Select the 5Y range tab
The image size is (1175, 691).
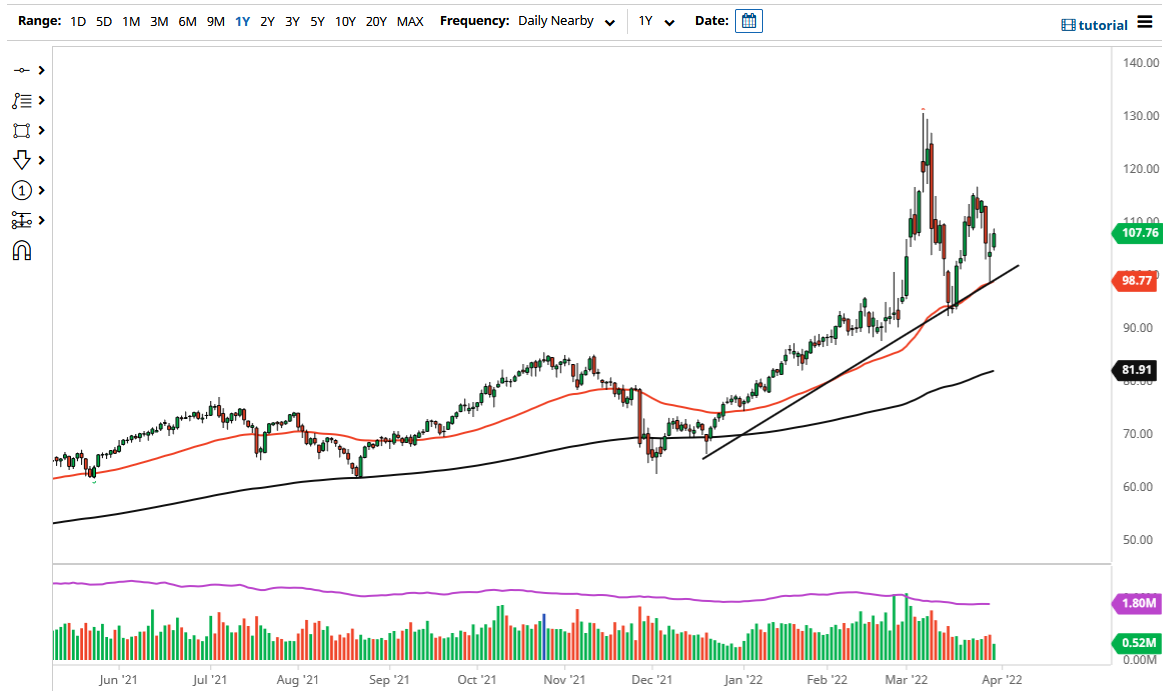point(317,20)
